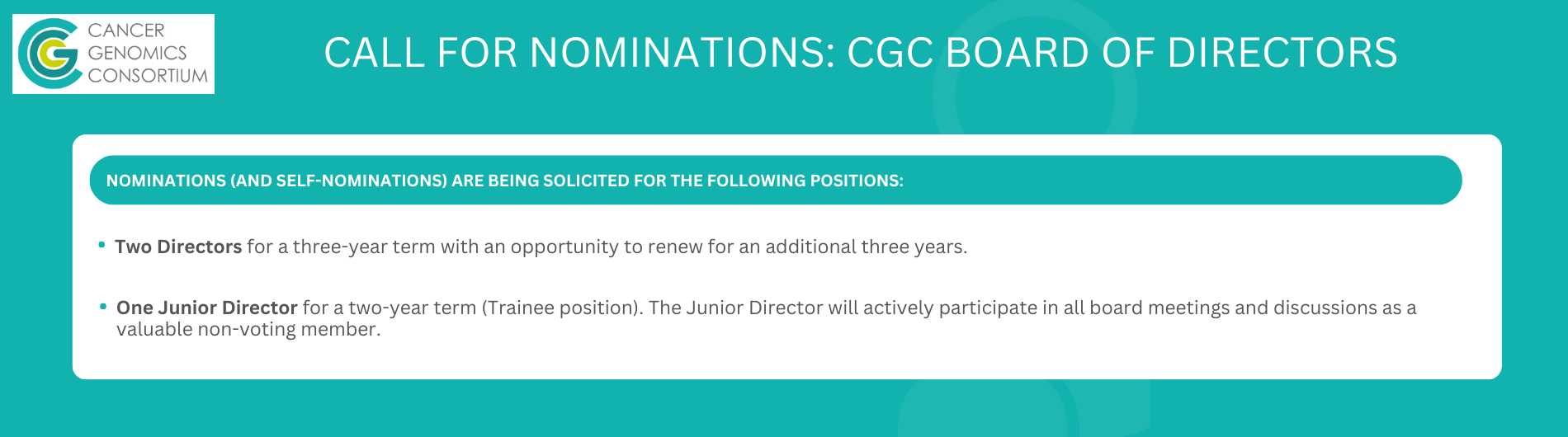Viewport: 1568px width, 437px height.
Task: Click the word GENOMICS in the logo
Action: pyautogui.click(x=137, y=53)
